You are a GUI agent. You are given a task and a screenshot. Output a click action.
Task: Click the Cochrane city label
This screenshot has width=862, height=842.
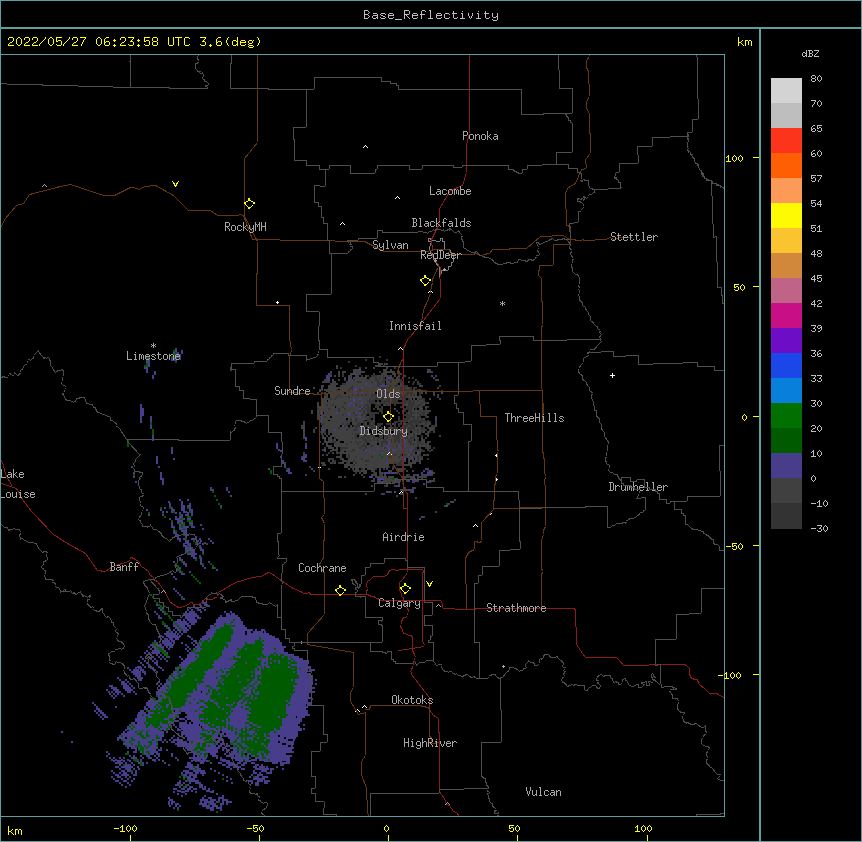(322, 568)
